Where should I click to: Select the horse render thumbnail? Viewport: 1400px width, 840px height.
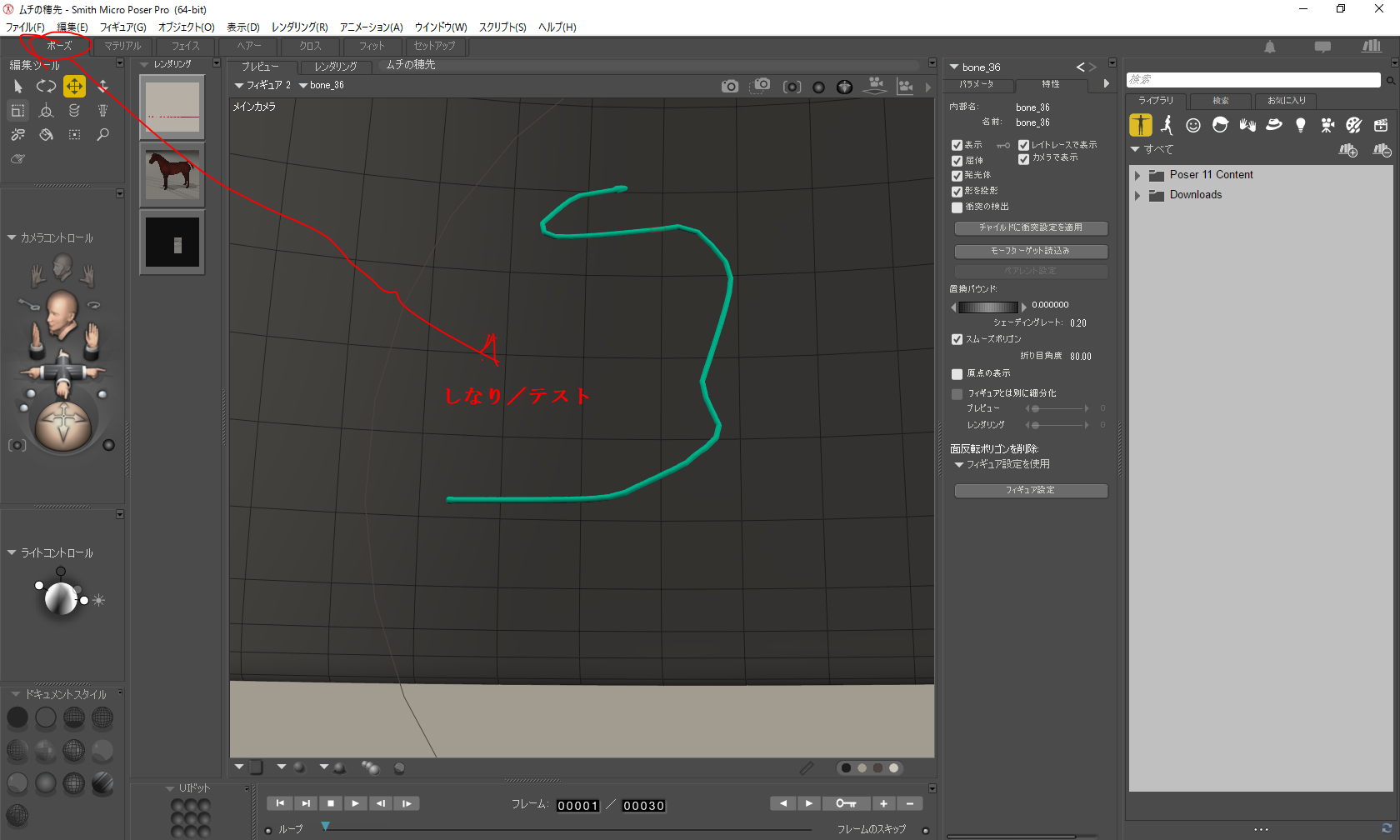click(x=172, y=173)
